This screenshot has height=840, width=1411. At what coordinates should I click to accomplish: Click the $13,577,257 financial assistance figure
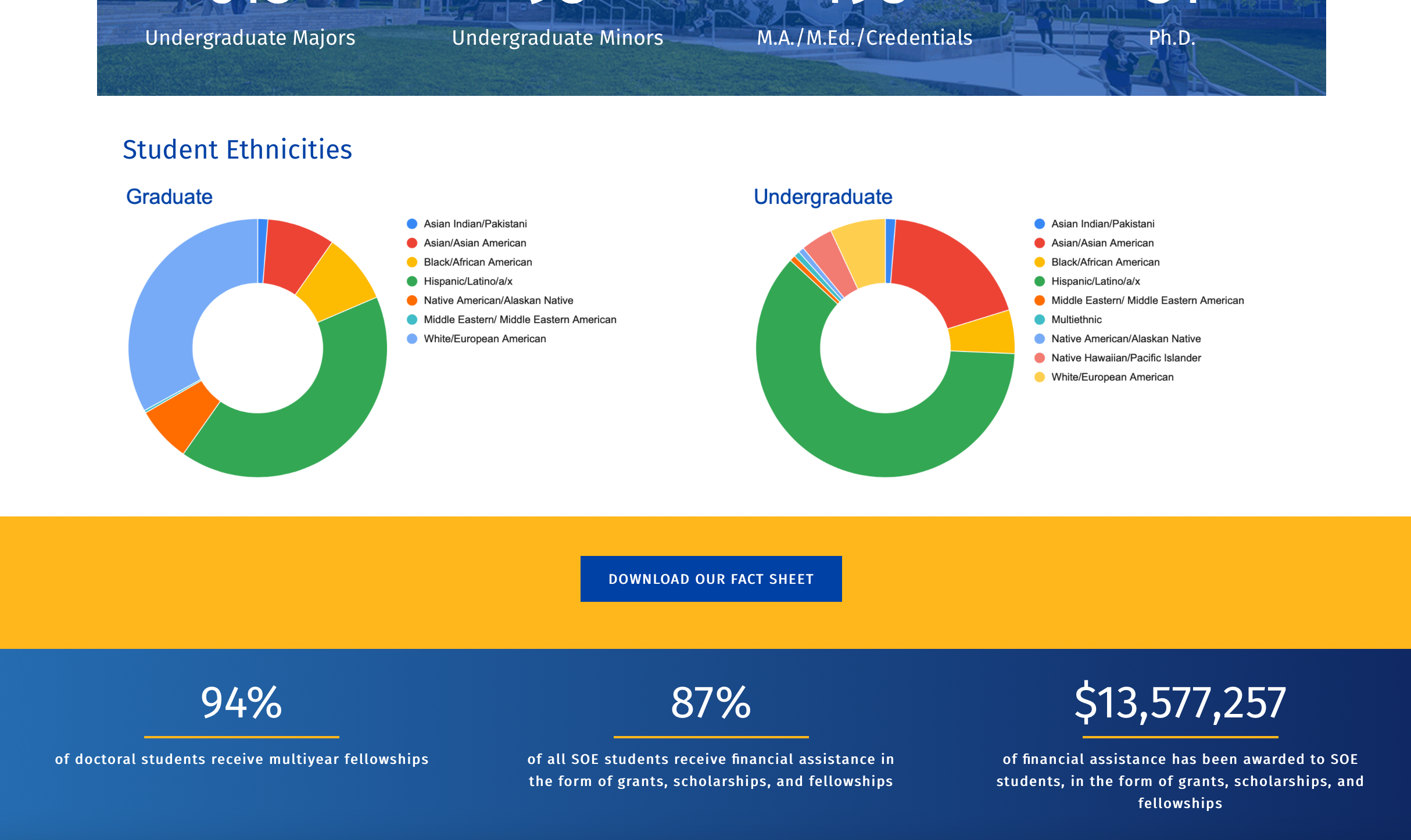coord(1180,703)
